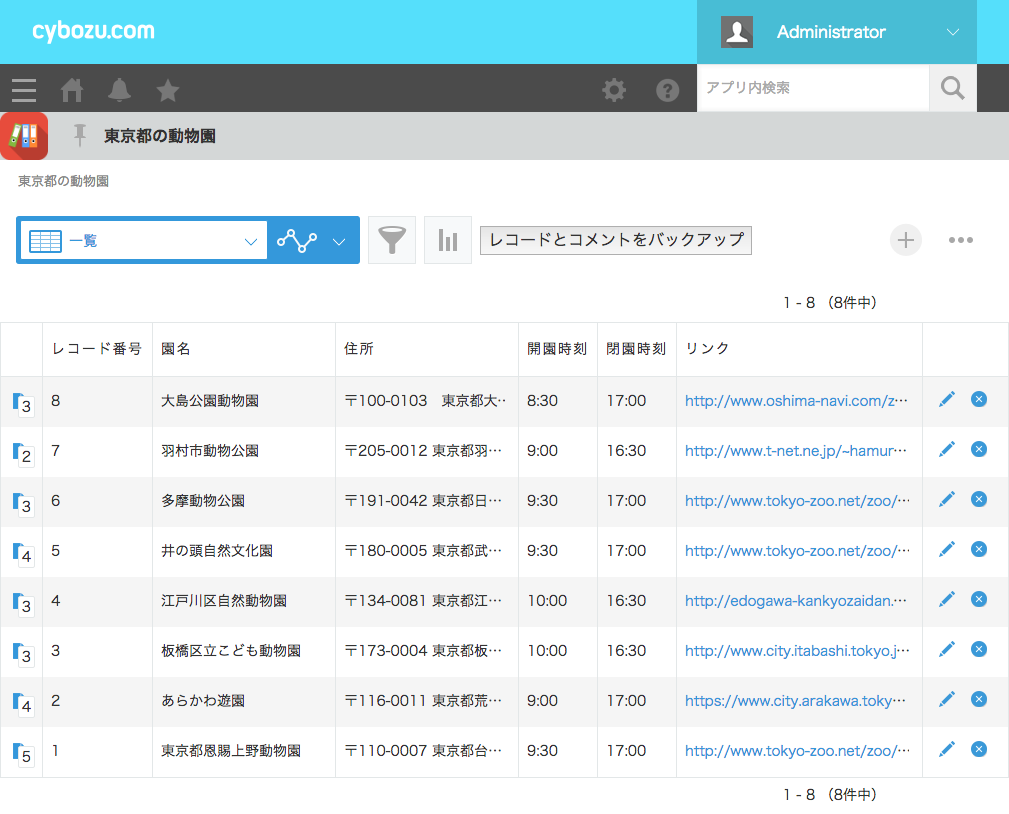This screenshot has width=1009, height=814.
Task: Sort by 閉園時刻 column header
Action: pos(636,349)
